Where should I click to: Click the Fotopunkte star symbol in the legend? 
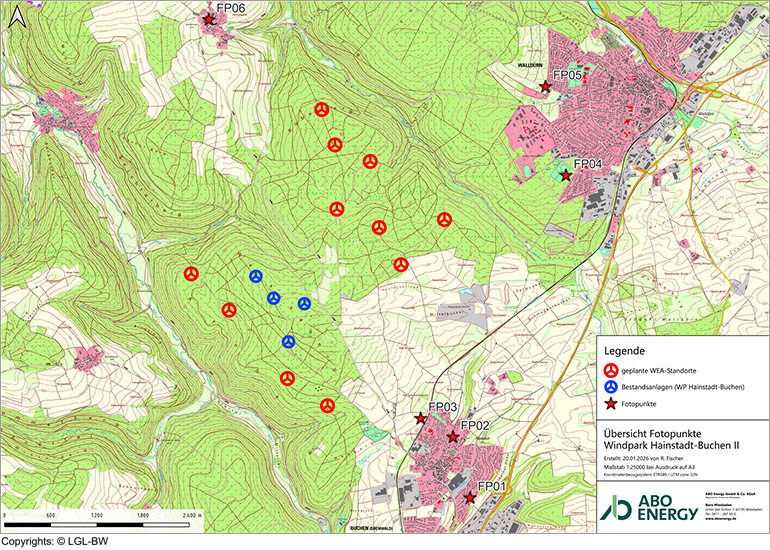tap(611, 404)
